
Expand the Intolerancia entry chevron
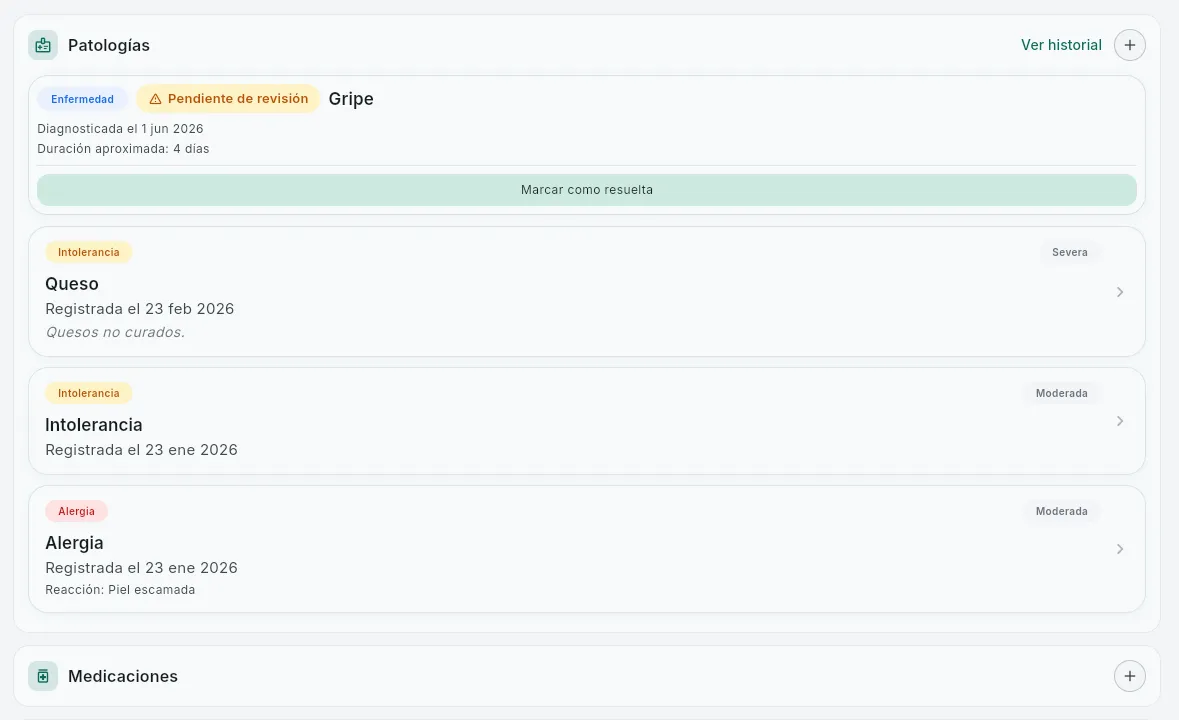pos(1120,421)
